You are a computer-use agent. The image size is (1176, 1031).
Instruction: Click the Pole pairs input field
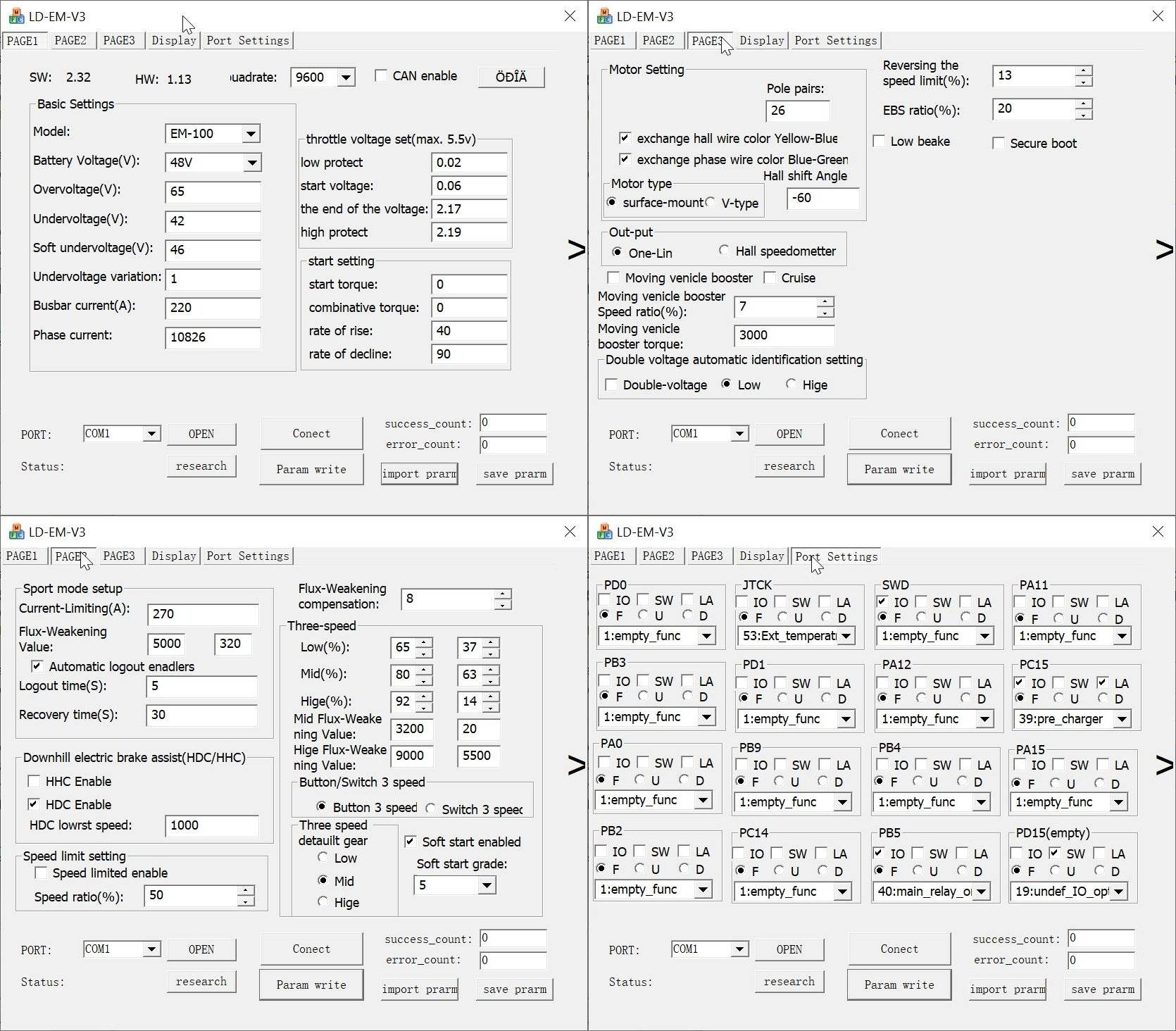(797, 111)
